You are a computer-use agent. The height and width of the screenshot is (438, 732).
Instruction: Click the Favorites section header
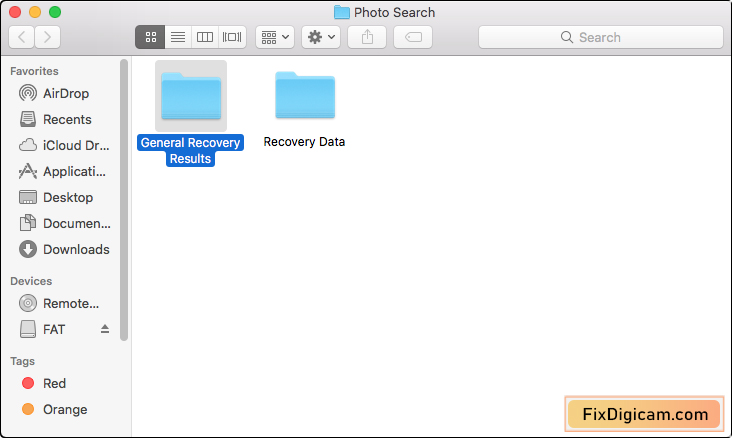coord(34,71)
